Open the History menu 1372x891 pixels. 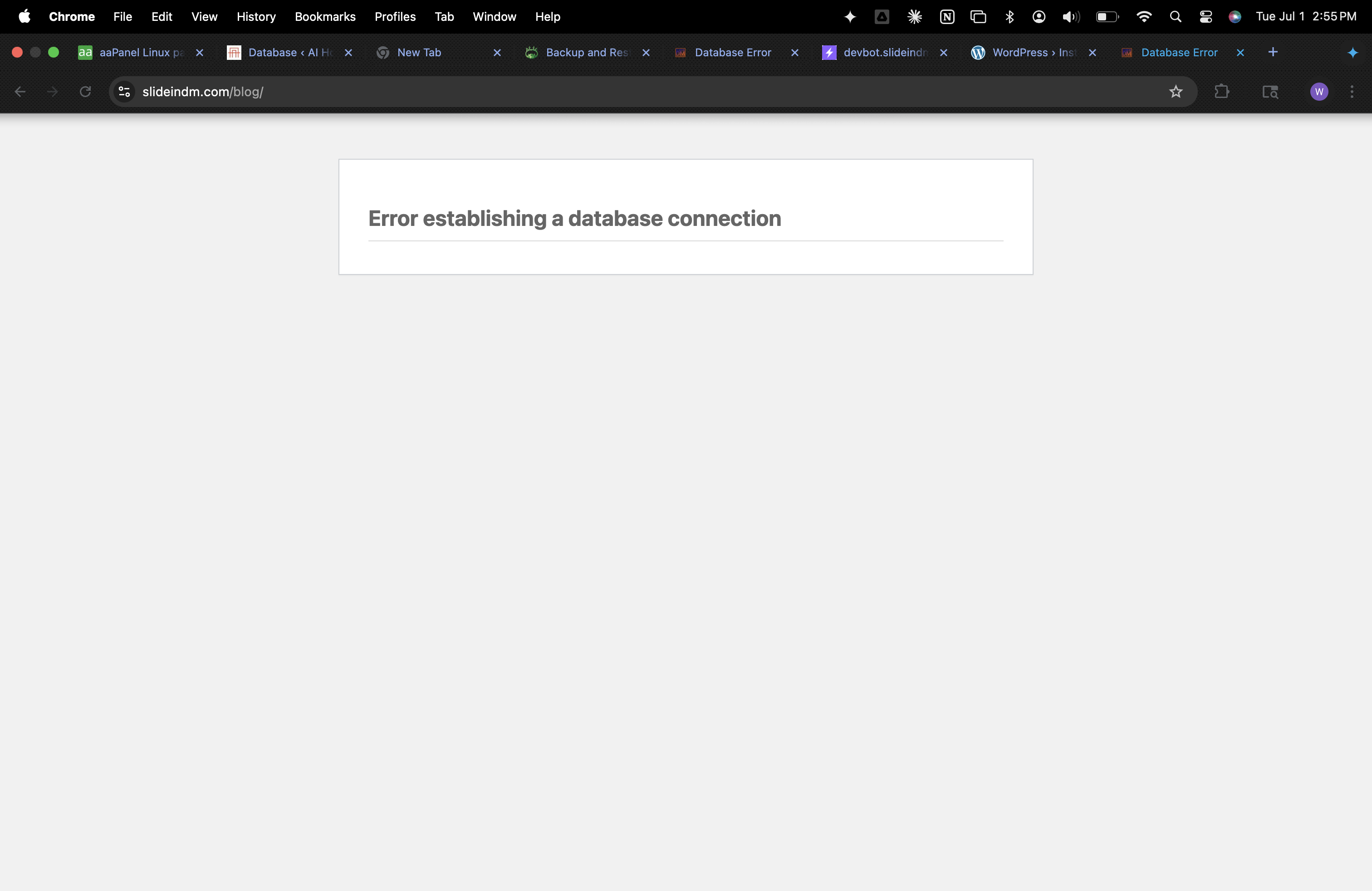pyautogui.click(x=256, y=17)
